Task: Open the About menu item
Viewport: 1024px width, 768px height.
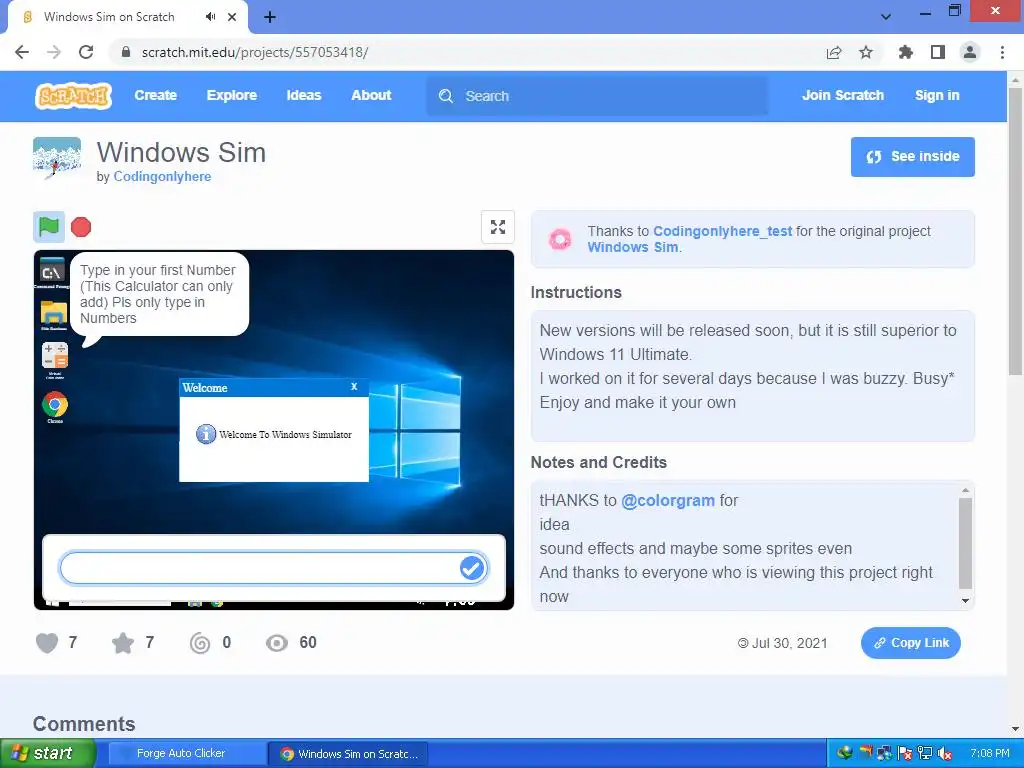Action: pos(371,95)
